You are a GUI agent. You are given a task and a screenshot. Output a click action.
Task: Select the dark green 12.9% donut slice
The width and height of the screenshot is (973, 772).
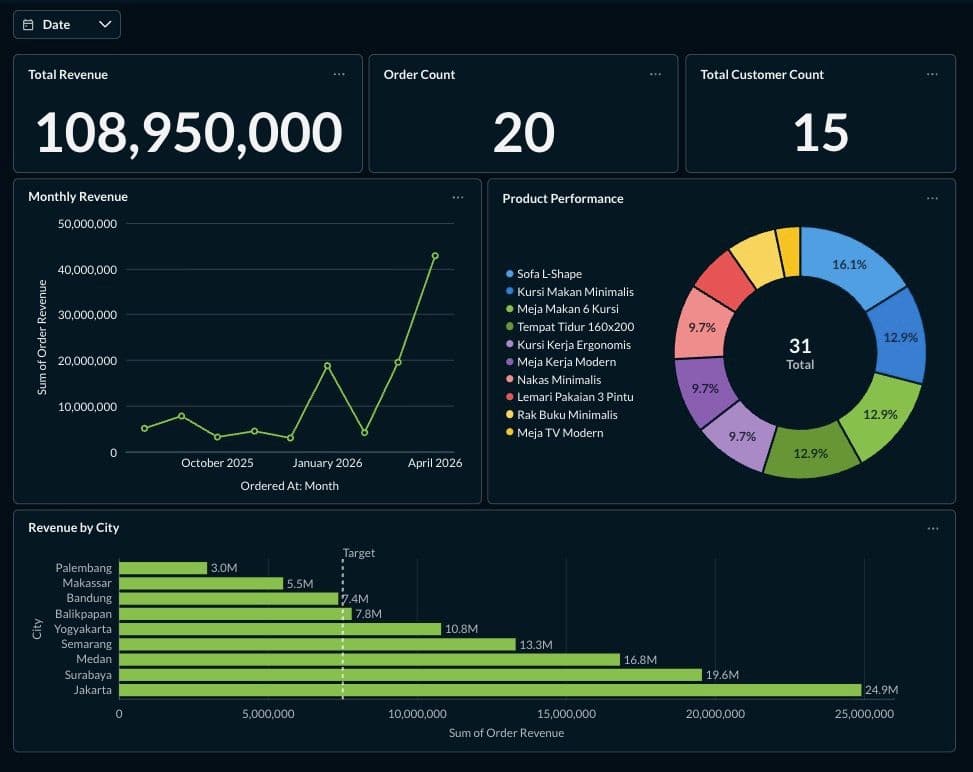[810, 453]
